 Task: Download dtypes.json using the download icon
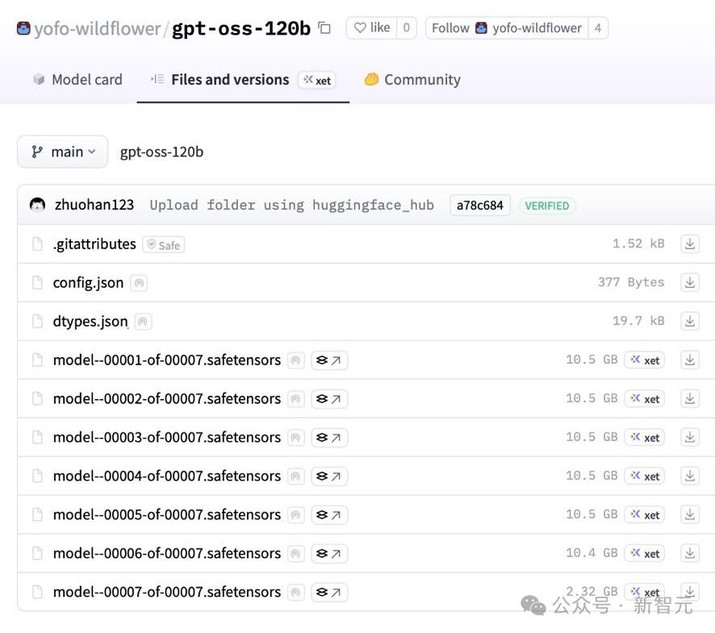click(x=690, y=321)
